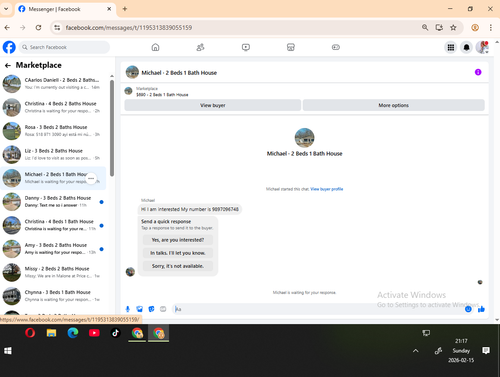Image resolution: width=500 pixels, height=377 pixels.
Task: Show hidden system tray icons
Action: (416, 351)
